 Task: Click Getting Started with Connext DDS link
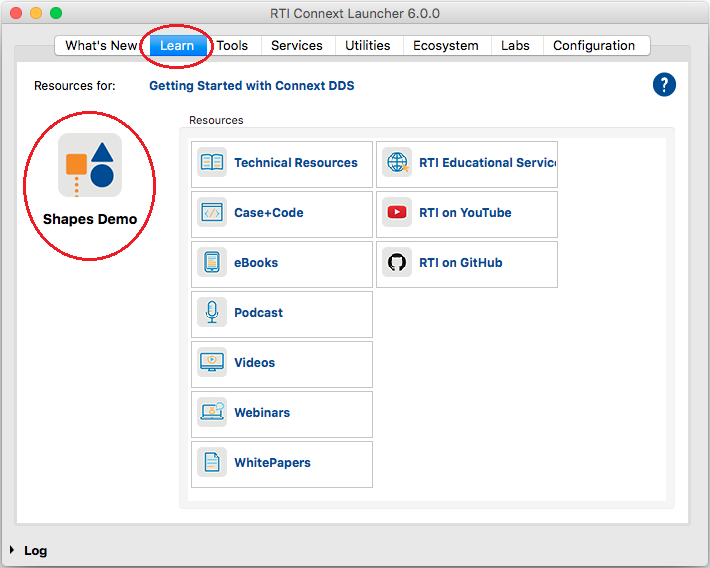pyautogui.click(x=252, y=86)
